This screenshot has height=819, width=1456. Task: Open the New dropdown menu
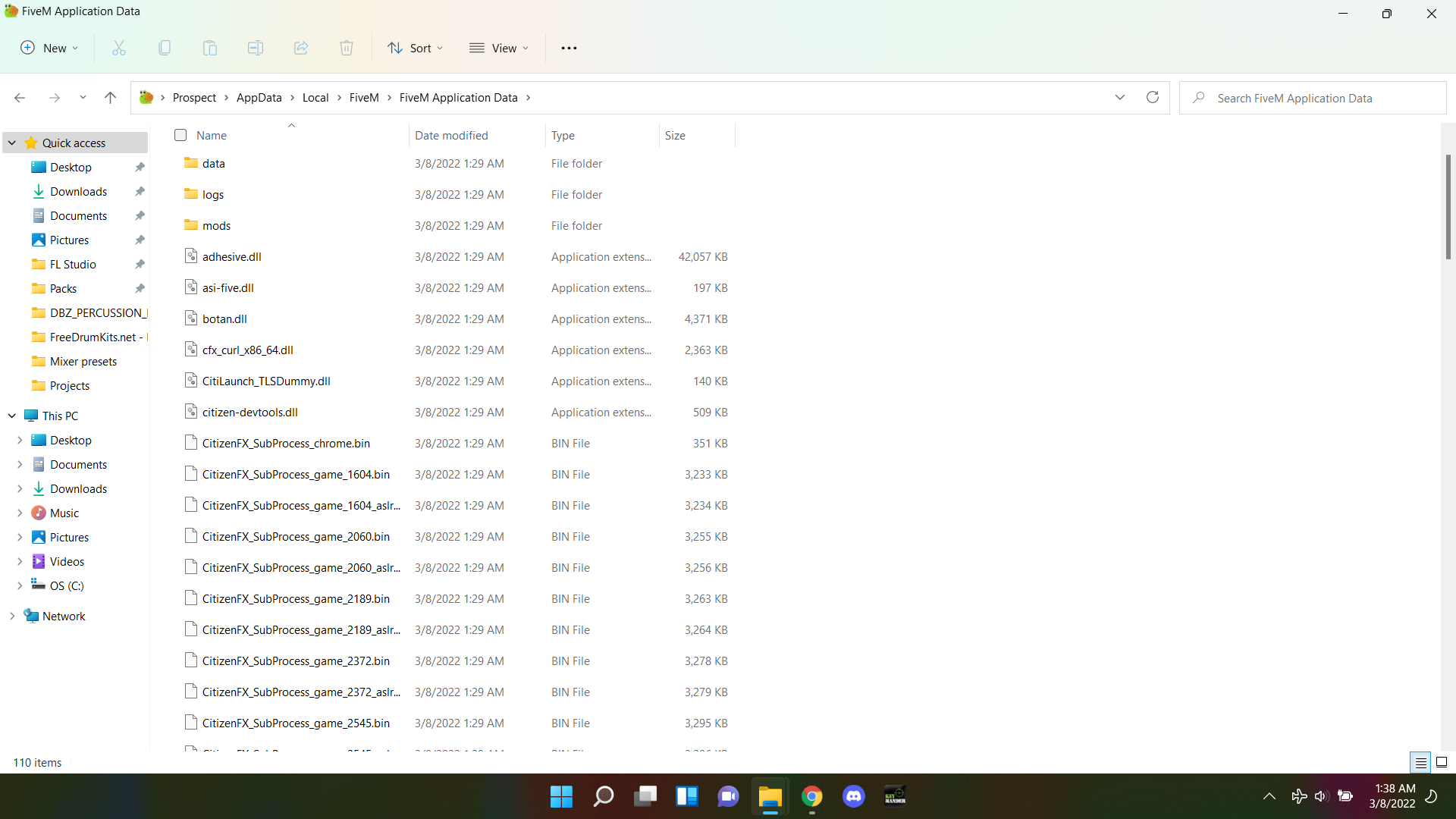[x=49, y=48]
